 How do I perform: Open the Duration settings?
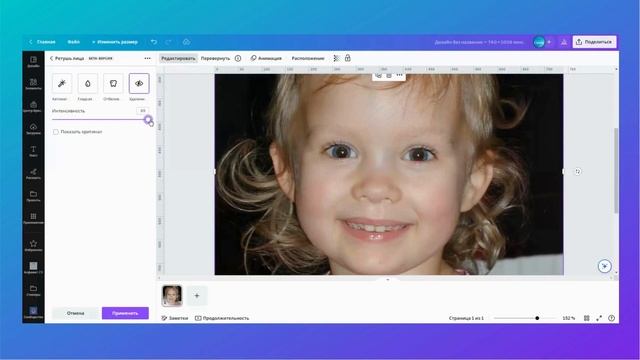click(222, 318)
